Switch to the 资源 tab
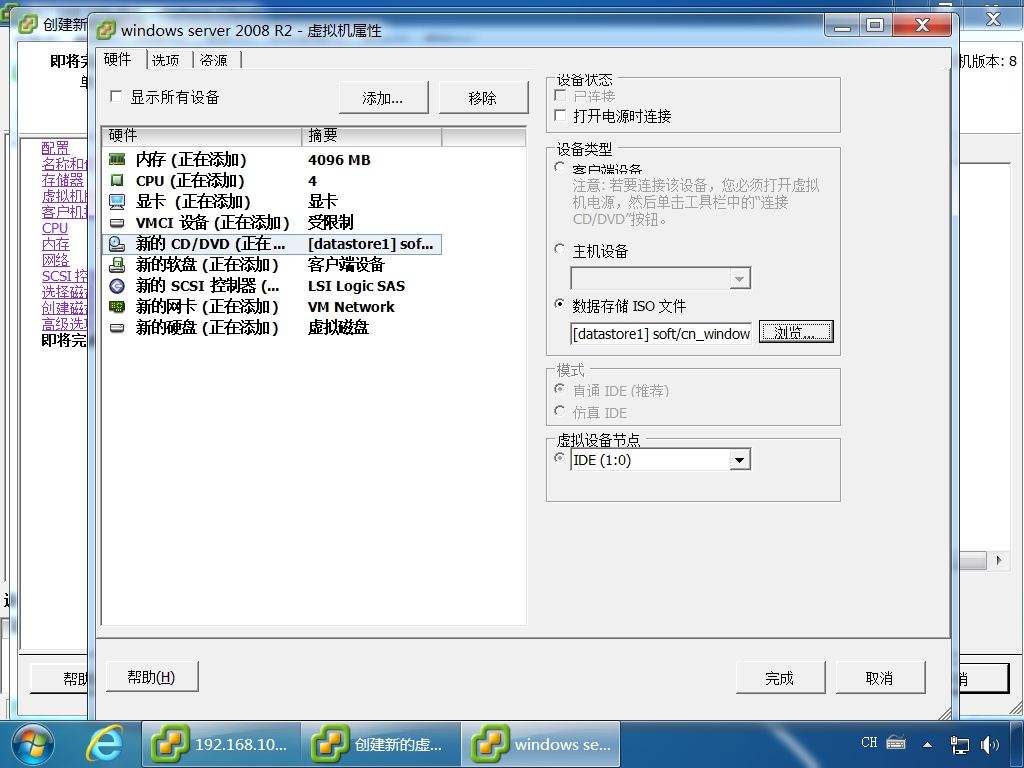1024x768 pixels. pyautogui.click(x=214, y=60)
